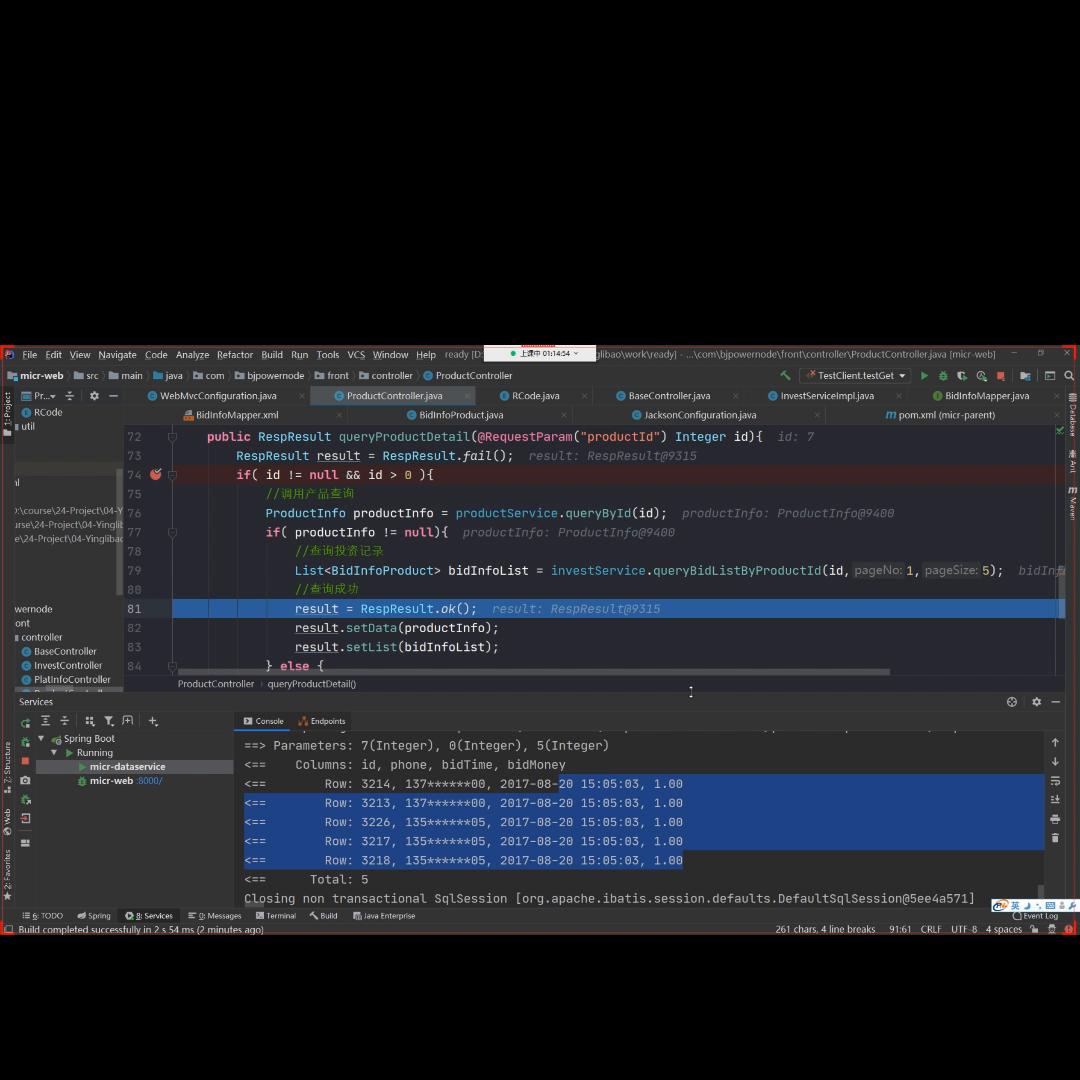Open Group By options in Services

pyautogui.click(x=90, y=720)
